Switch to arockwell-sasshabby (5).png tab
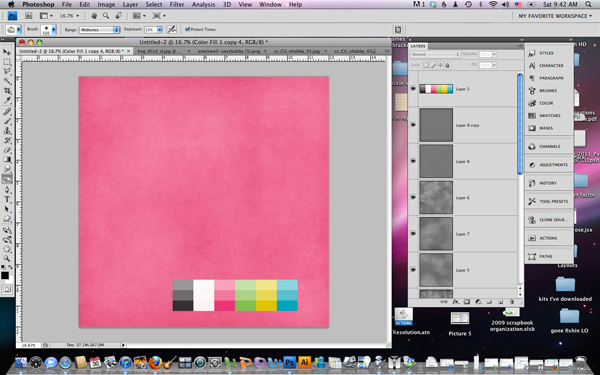Image resolution: width=600 pixels, height=375 pixels. [x=230, y=51]
